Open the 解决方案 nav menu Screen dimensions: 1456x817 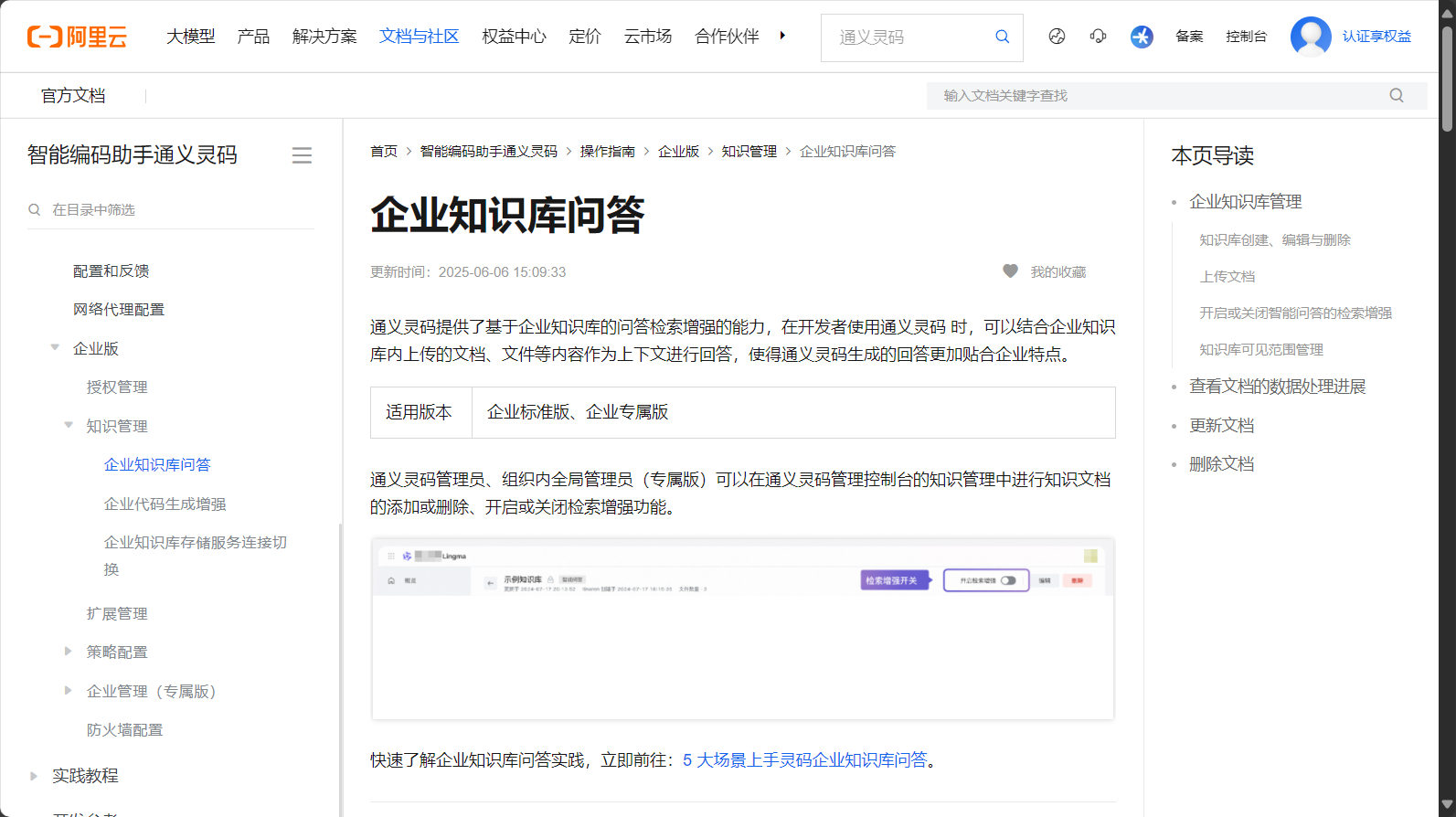(324, 37)
